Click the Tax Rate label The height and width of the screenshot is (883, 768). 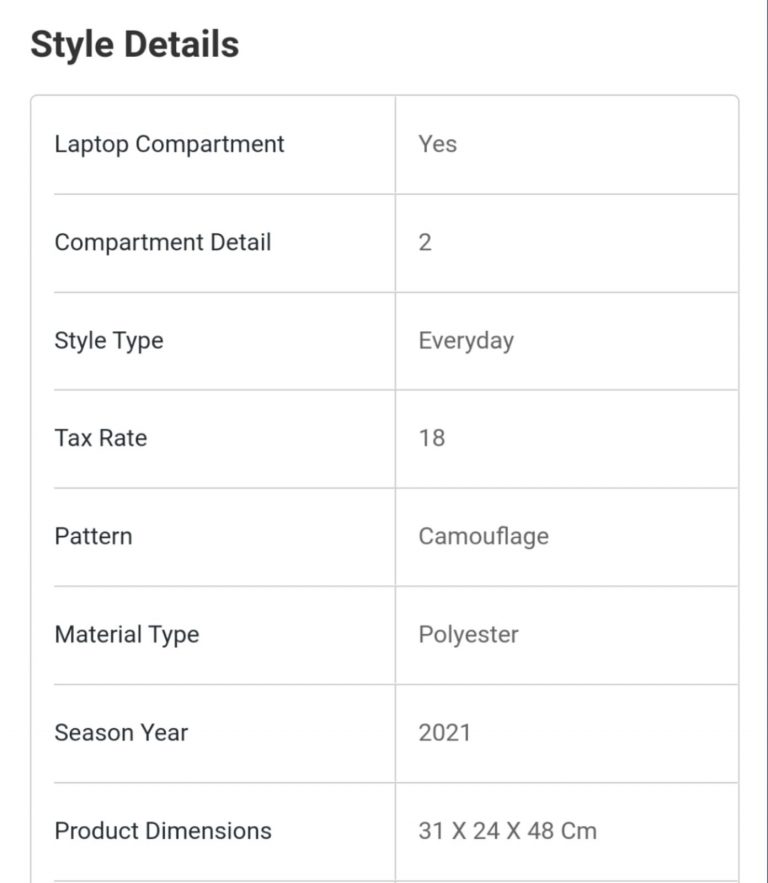[100, 438]
